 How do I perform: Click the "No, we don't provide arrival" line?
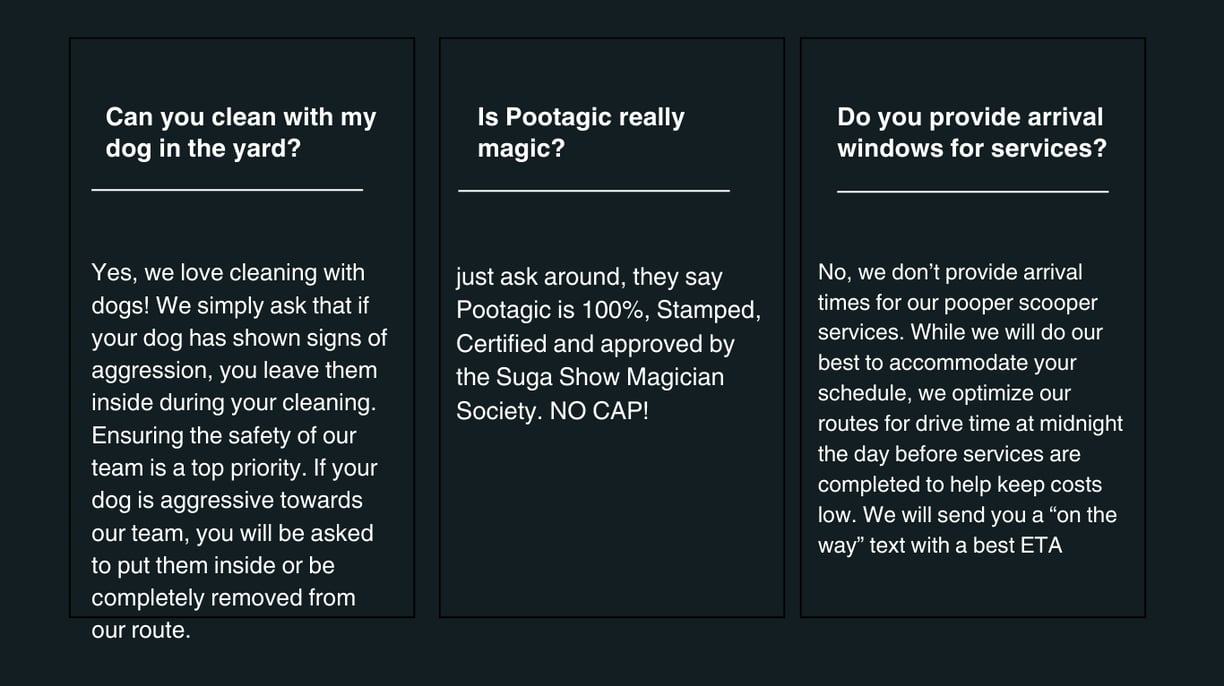click(x=950, y=272)
